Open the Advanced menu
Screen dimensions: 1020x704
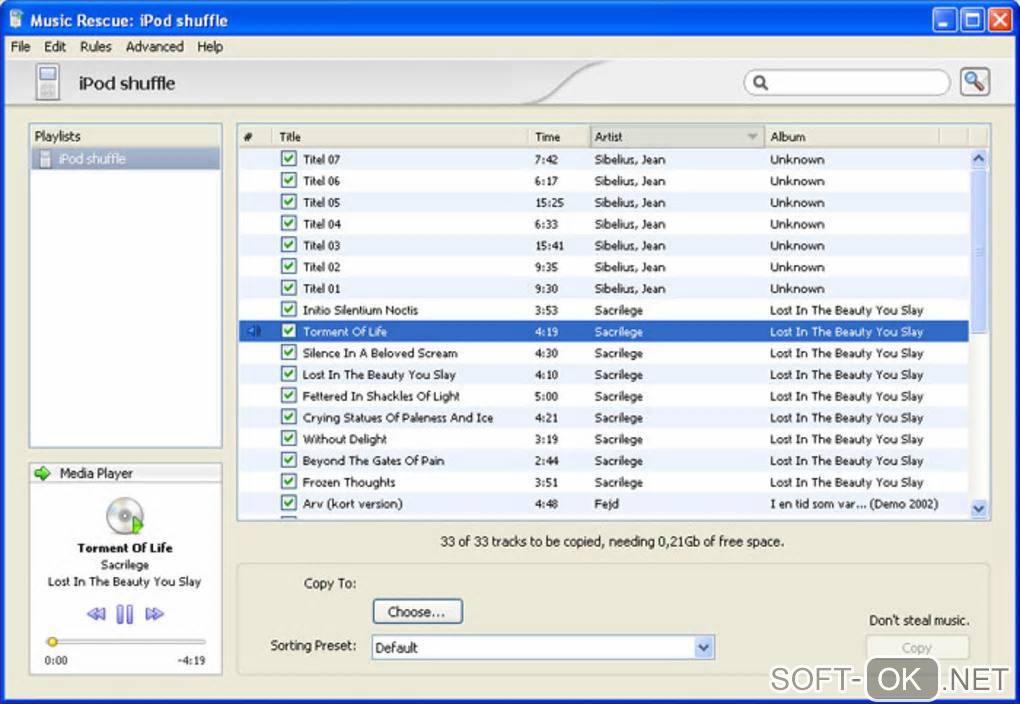point(155,47)
